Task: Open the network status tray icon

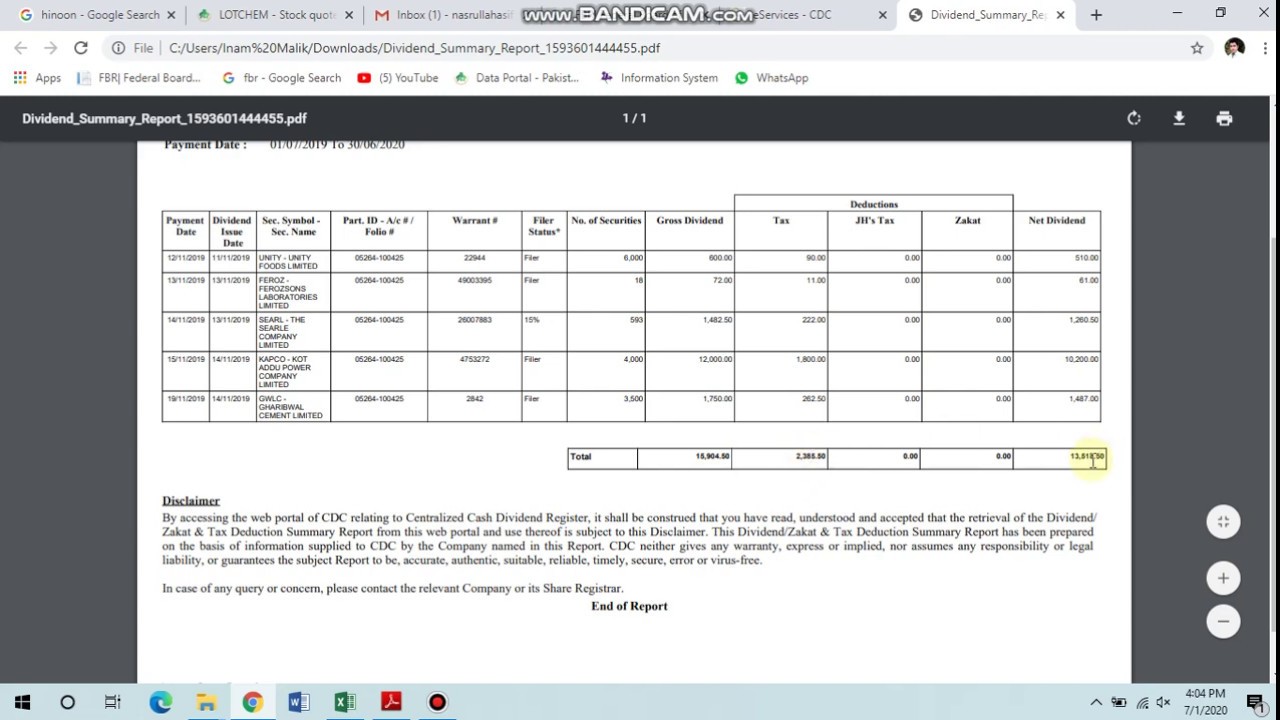Action: click(x=1141, y=702)
